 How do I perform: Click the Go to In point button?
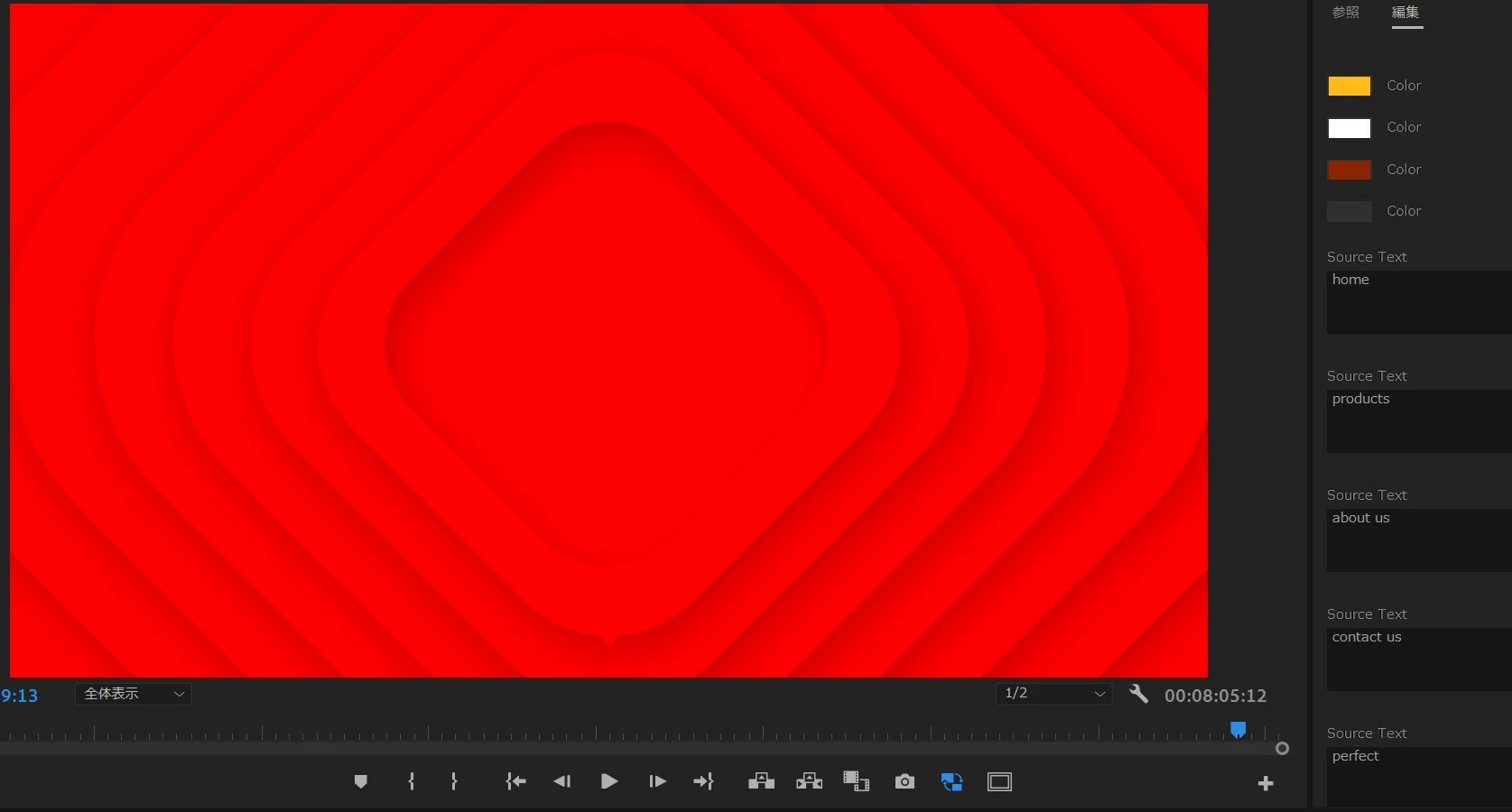(515, 781)
